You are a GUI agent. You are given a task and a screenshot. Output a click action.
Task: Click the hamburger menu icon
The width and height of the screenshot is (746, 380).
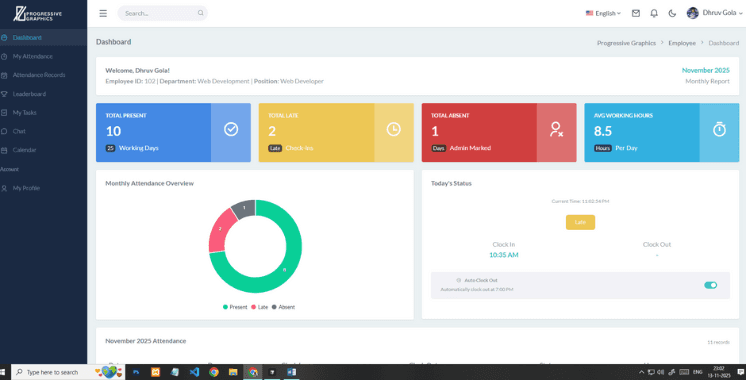pos(103,13)
